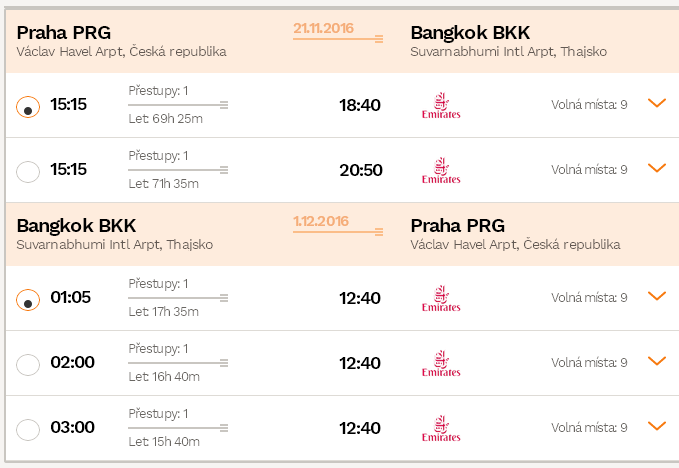Expand details of flight arriving 20:50
Image resolution: width=679 pixels, height=468 pixels.
[656, 168]
